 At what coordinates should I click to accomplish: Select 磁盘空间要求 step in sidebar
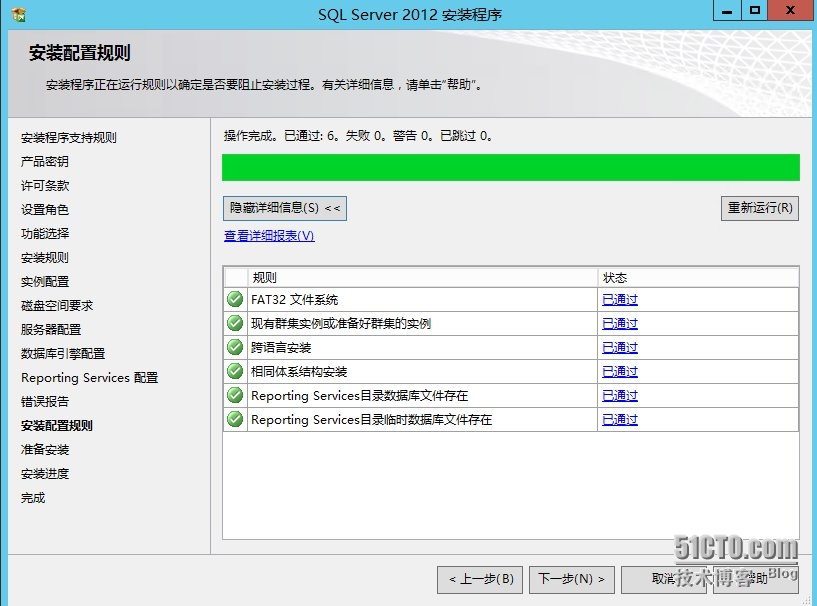[57, 305]
